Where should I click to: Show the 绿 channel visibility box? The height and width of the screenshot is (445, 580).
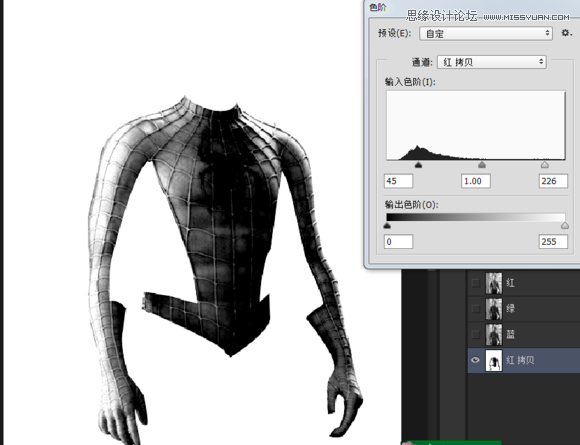pos(475,309)
